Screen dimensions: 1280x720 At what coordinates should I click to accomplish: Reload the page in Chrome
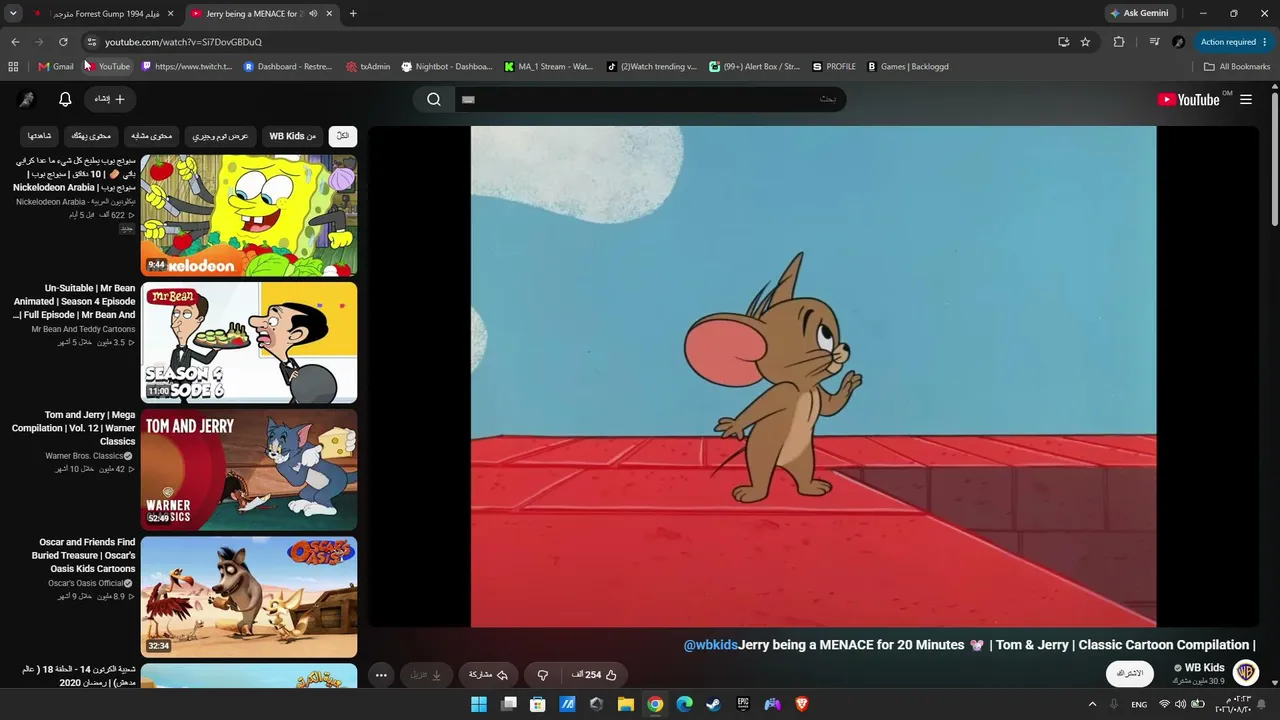[x=63, y=42]
